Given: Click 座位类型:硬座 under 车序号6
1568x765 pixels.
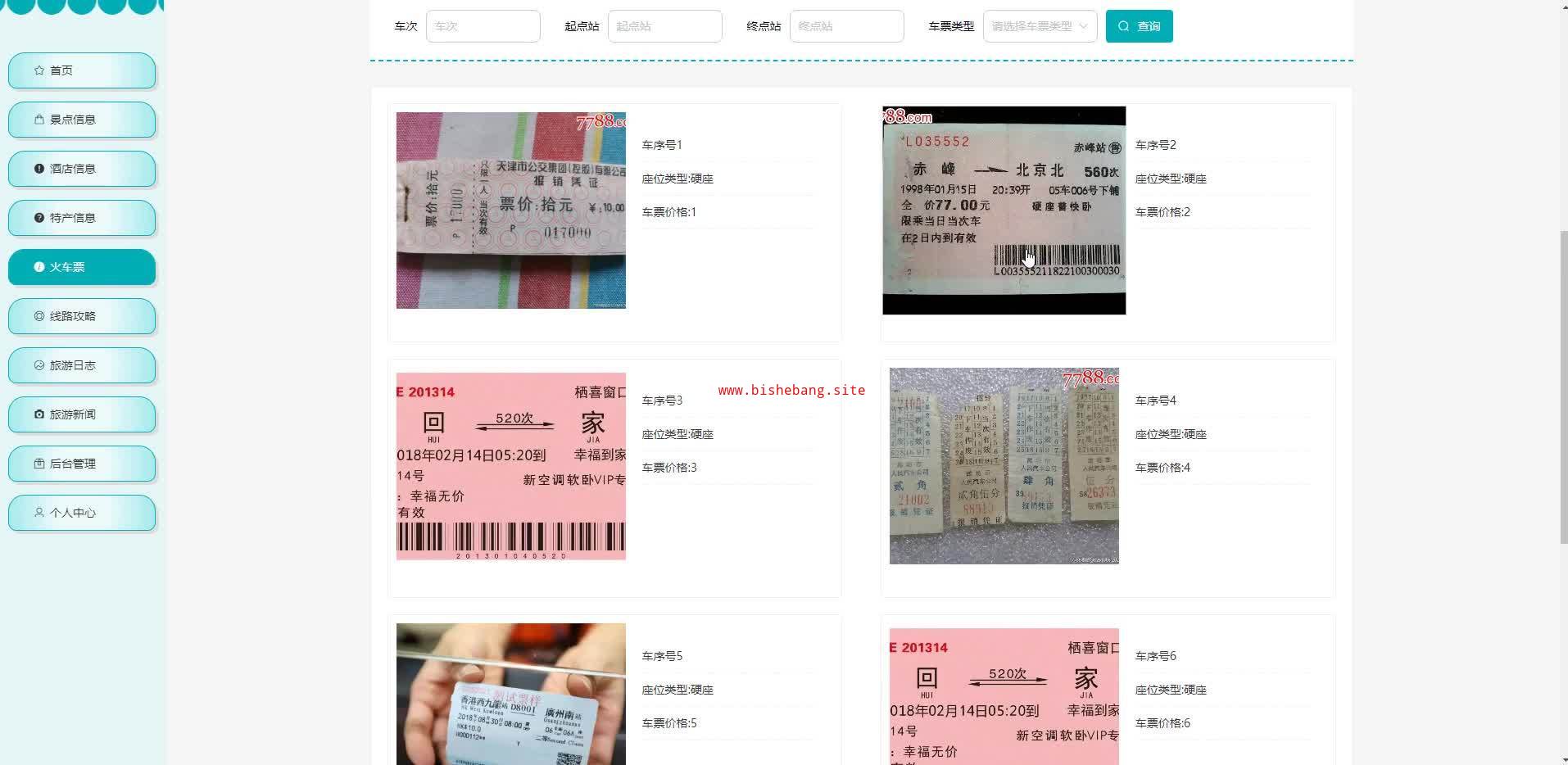Looking at the screenshot, I should coord(1171,690).
